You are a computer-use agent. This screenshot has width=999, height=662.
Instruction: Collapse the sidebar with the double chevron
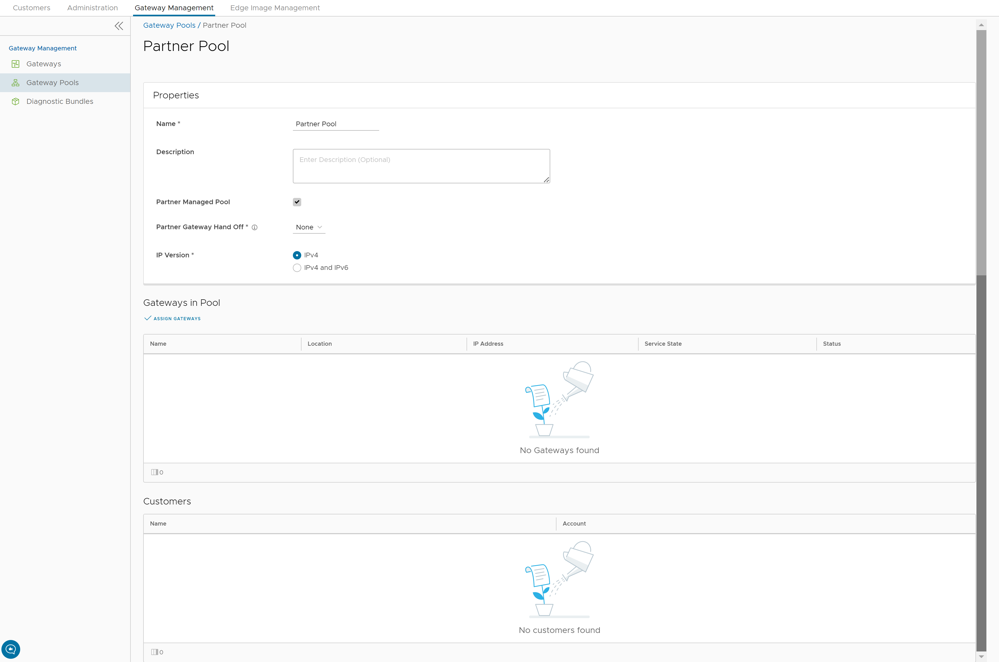coord(118,26)
